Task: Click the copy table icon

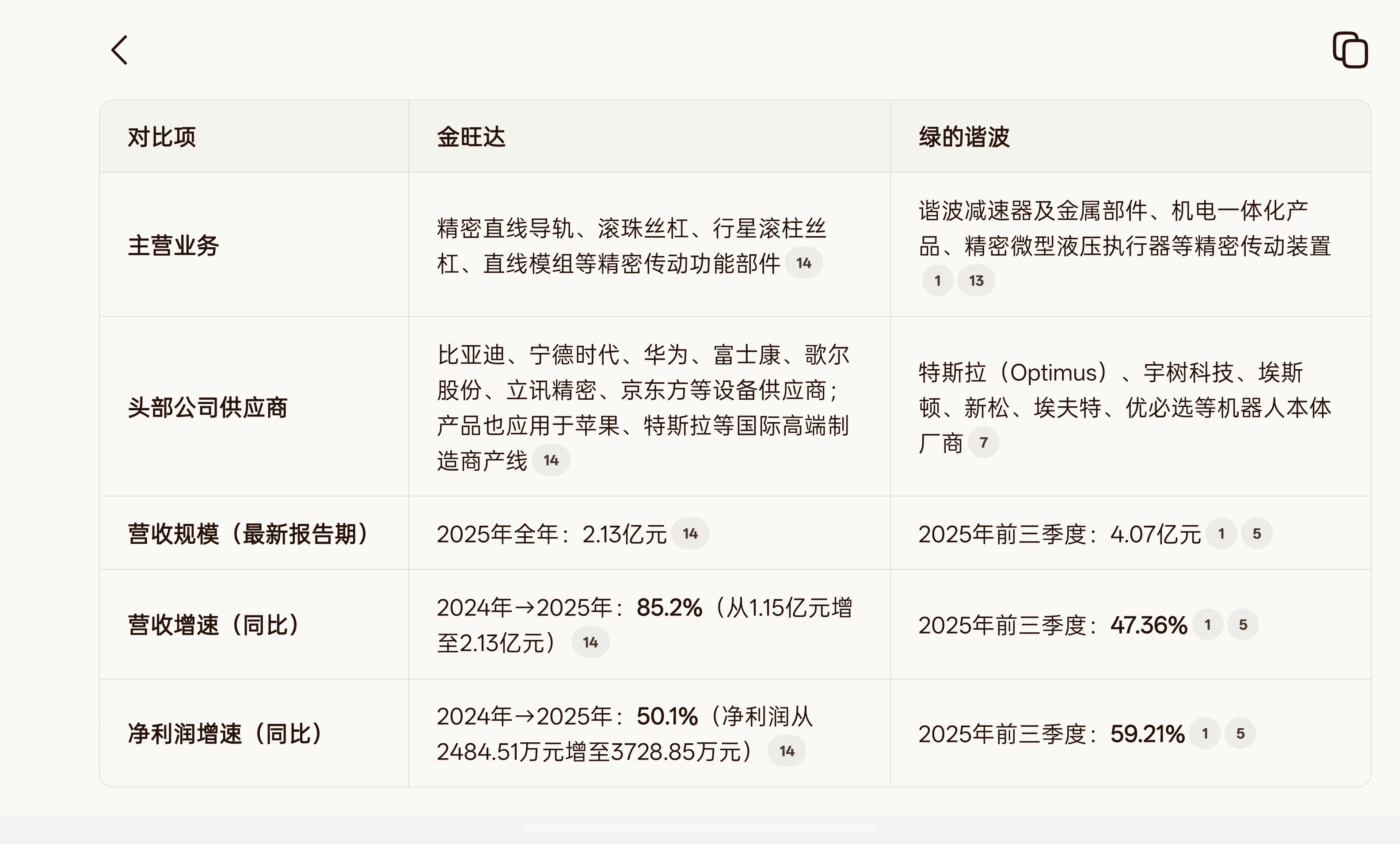Action: click(x=1350, y=50)
